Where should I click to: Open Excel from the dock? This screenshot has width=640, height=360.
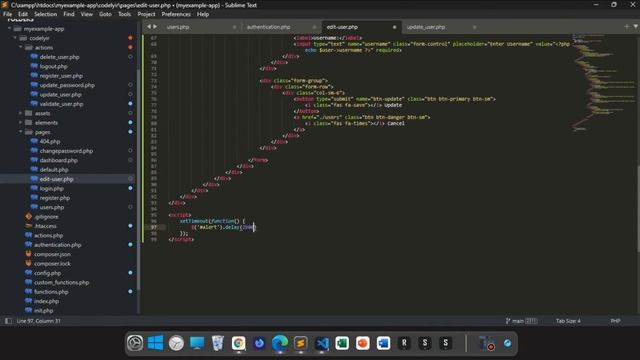(342, 343)
